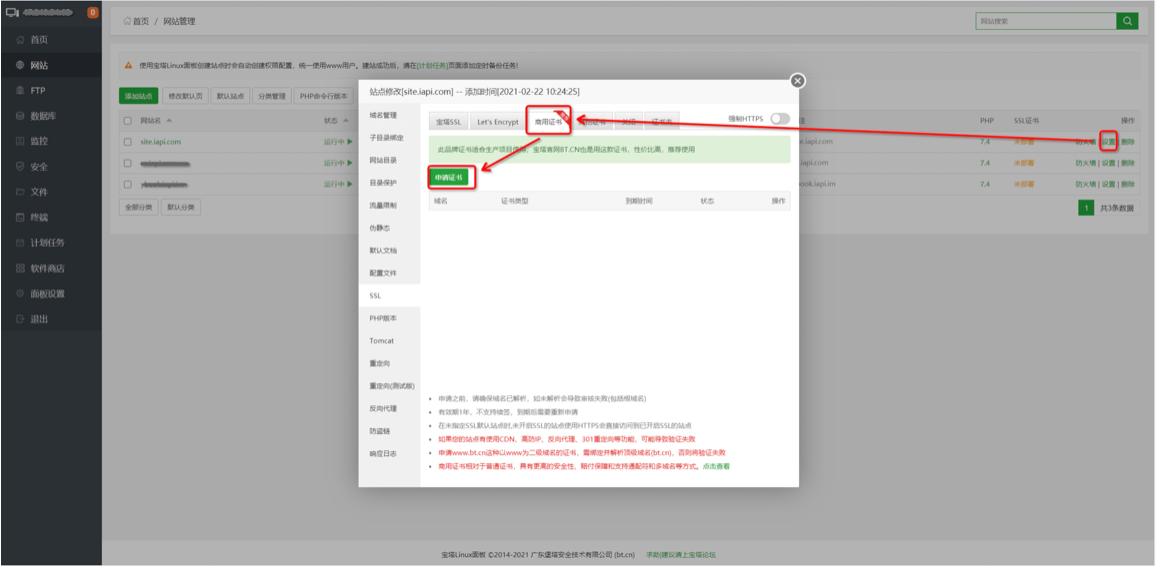Check the box for site.iapi.com row

pos(127,142)
